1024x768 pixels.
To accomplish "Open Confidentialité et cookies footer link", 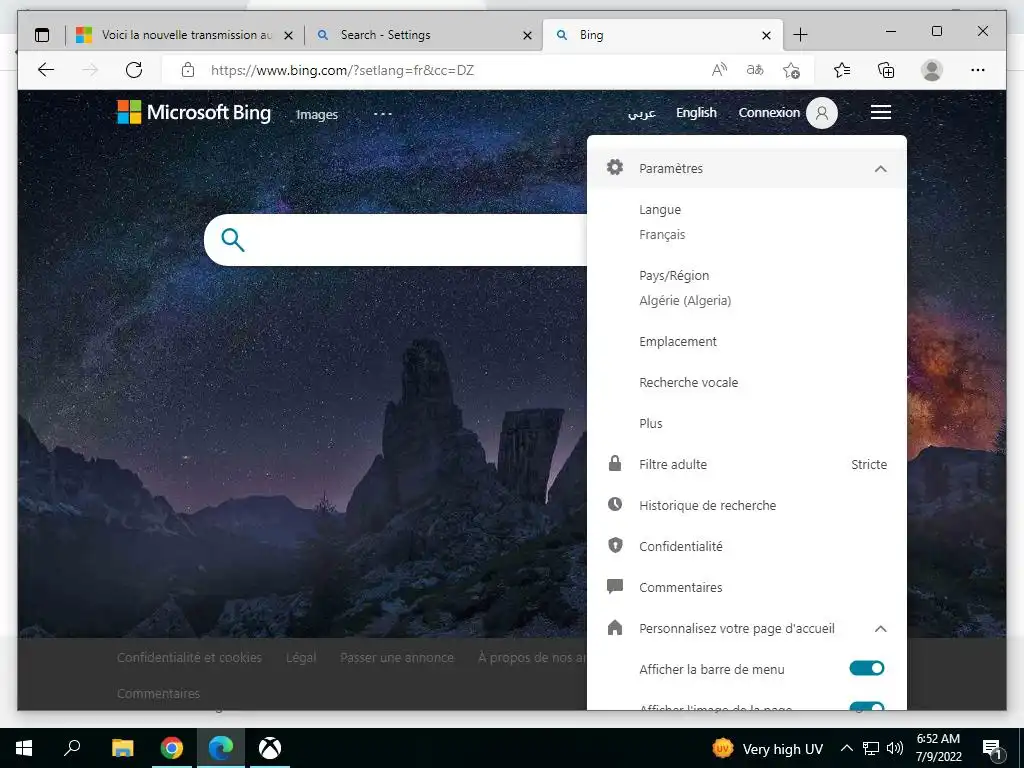I will [x=189, y=658].
